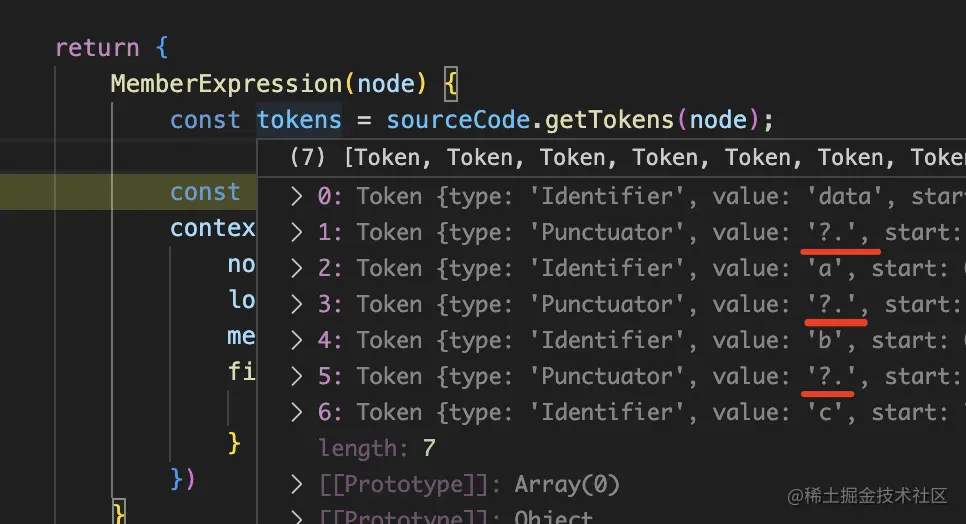Viewport: 966px width, 524px height.
Task: Expand token 0 with value 'data'
Action: click(296, 196)
